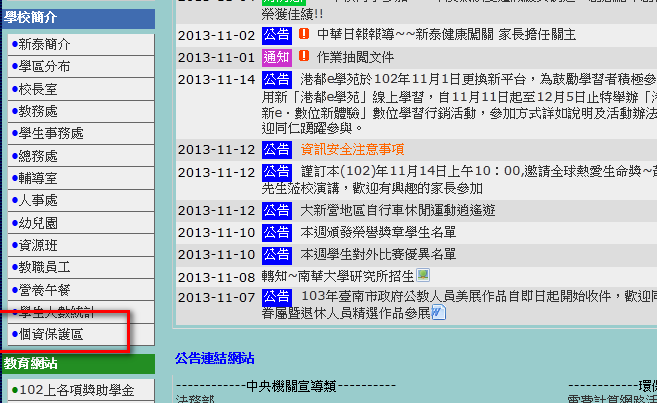Click blue 公告 badge on 資訊安全注意事項 row
Image resolution: width=657 pixels, height=403 pixels.
click(x=276, y=150)
